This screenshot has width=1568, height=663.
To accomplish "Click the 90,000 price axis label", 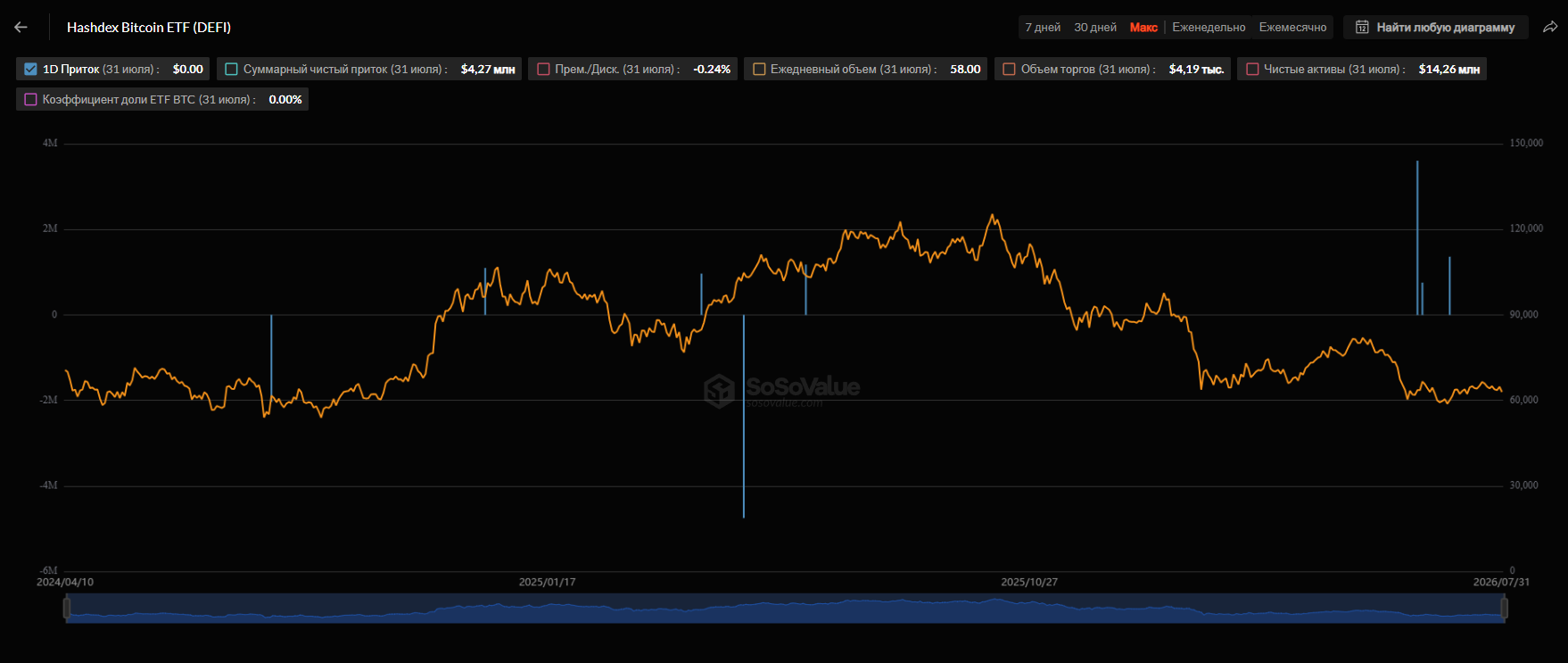I will 1523,314.
